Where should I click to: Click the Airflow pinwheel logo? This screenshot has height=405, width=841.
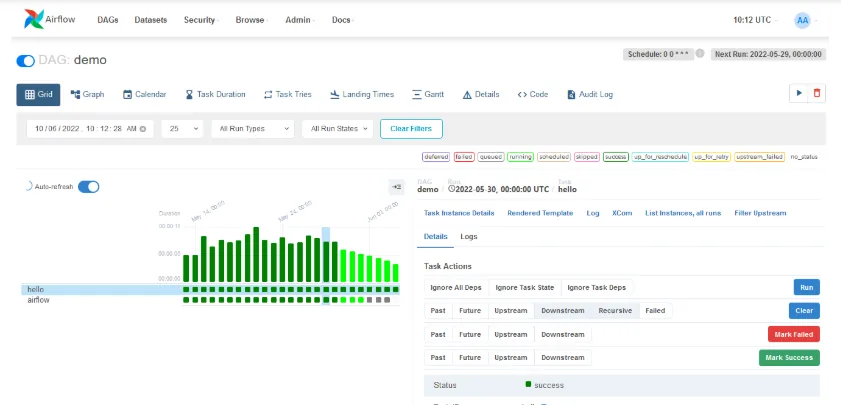tap(34, 19)
